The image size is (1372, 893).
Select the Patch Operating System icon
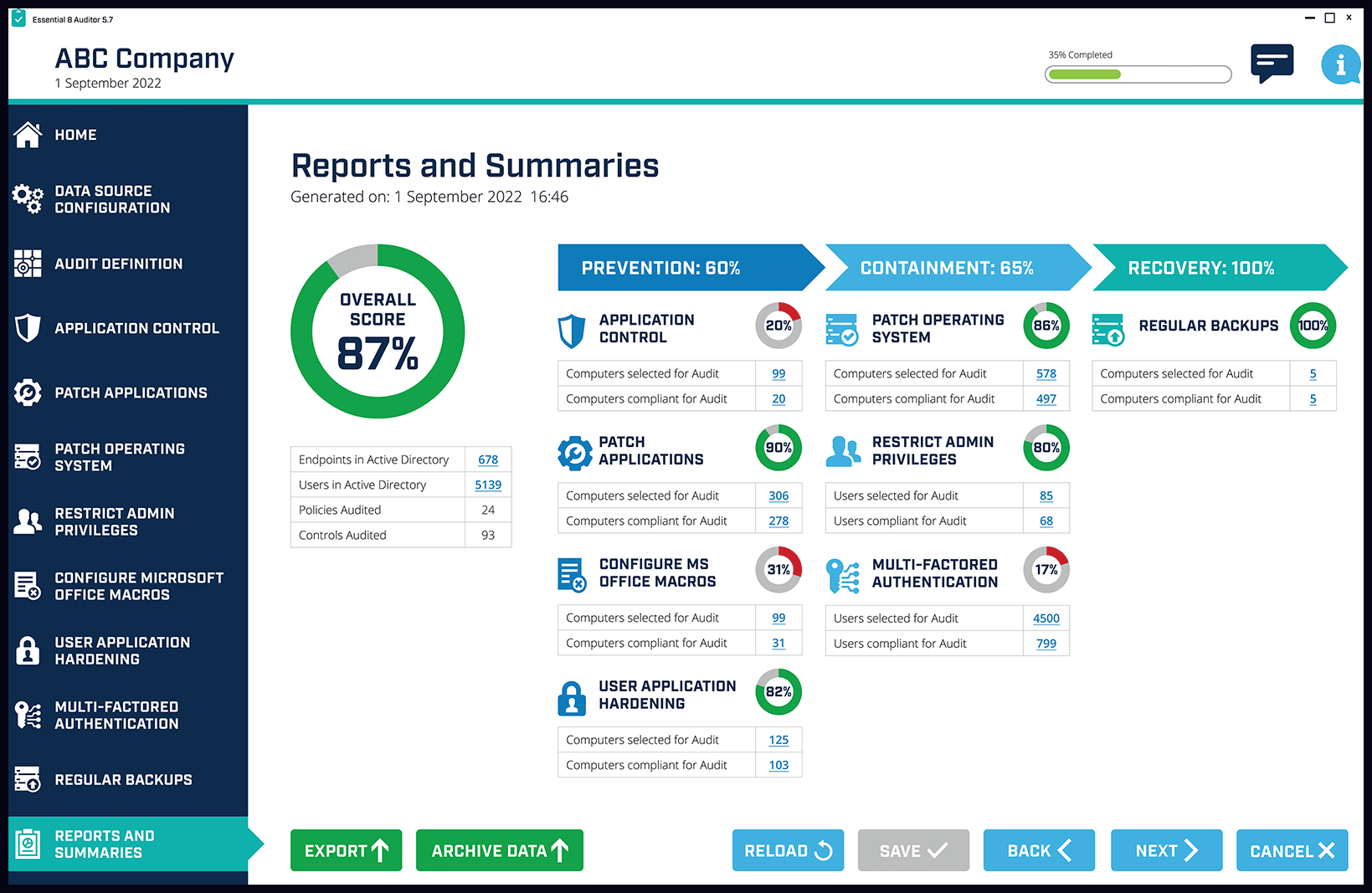[x=28, y=457]
